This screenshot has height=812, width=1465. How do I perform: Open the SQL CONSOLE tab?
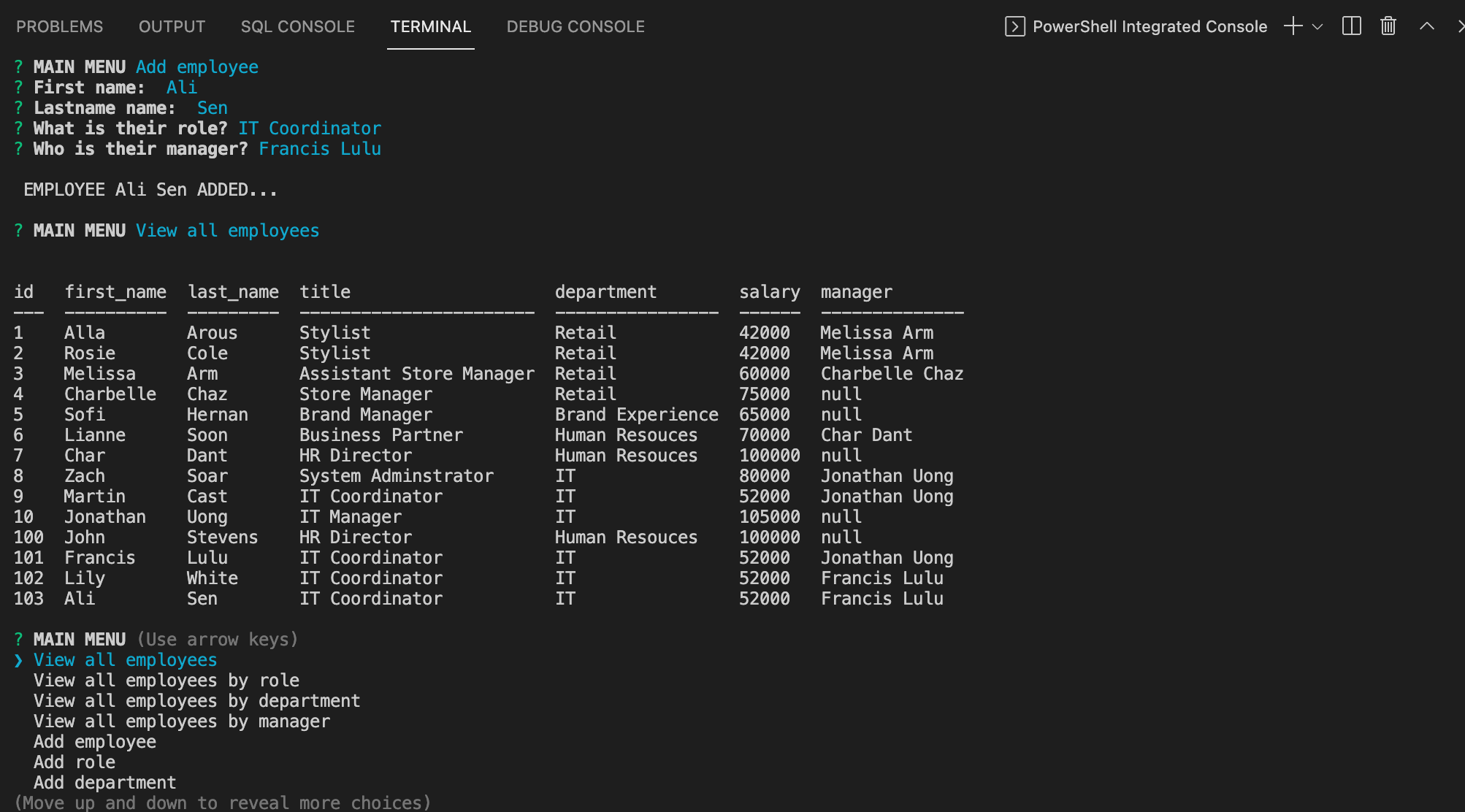[297, 26]
